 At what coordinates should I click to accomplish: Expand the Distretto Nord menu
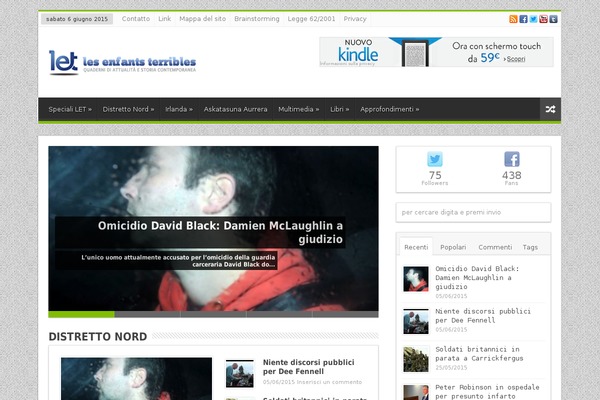click(128, 109)
